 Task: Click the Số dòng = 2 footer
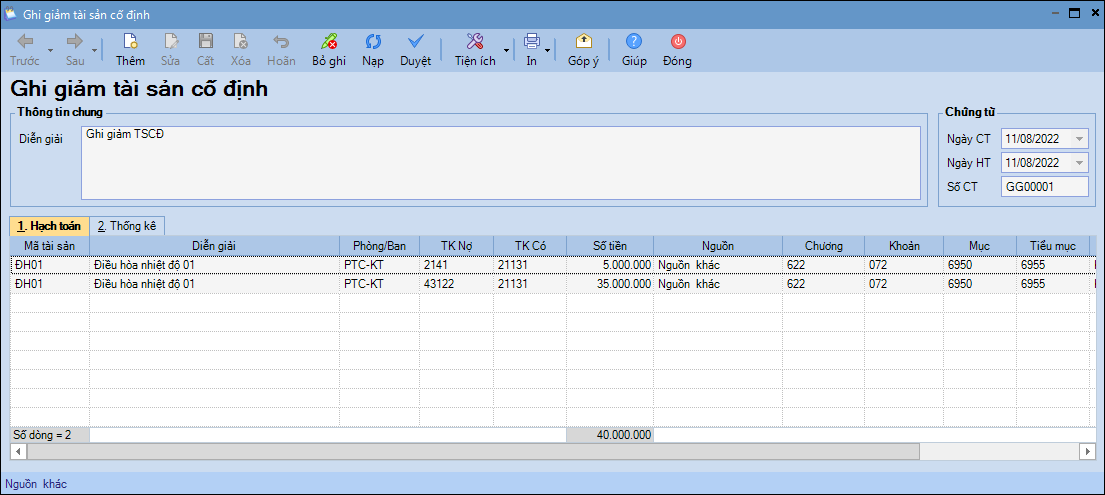49,435
